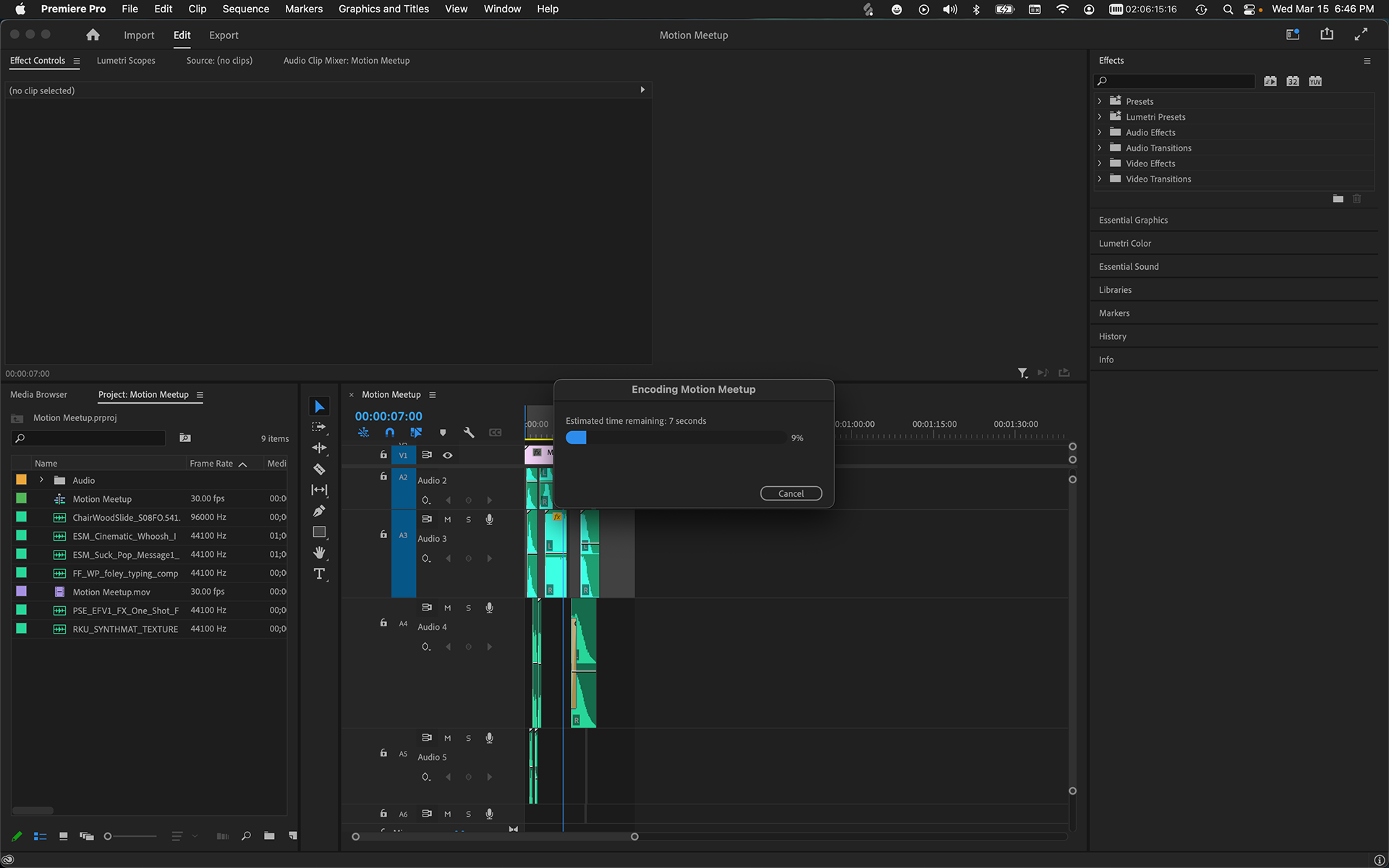Select the Hand tool
Viewport: 1389px width, 868px height.
(x=319, y=553)
